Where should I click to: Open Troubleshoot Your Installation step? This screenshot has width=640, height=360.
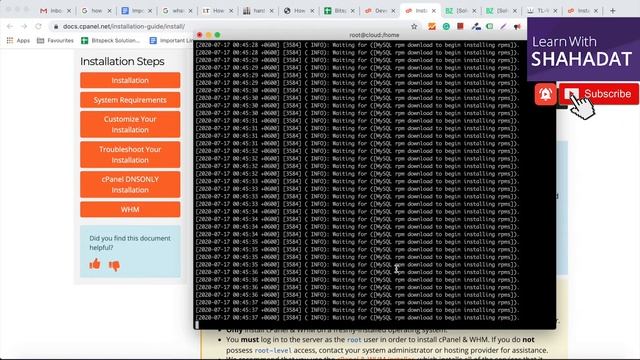(130, 155)
